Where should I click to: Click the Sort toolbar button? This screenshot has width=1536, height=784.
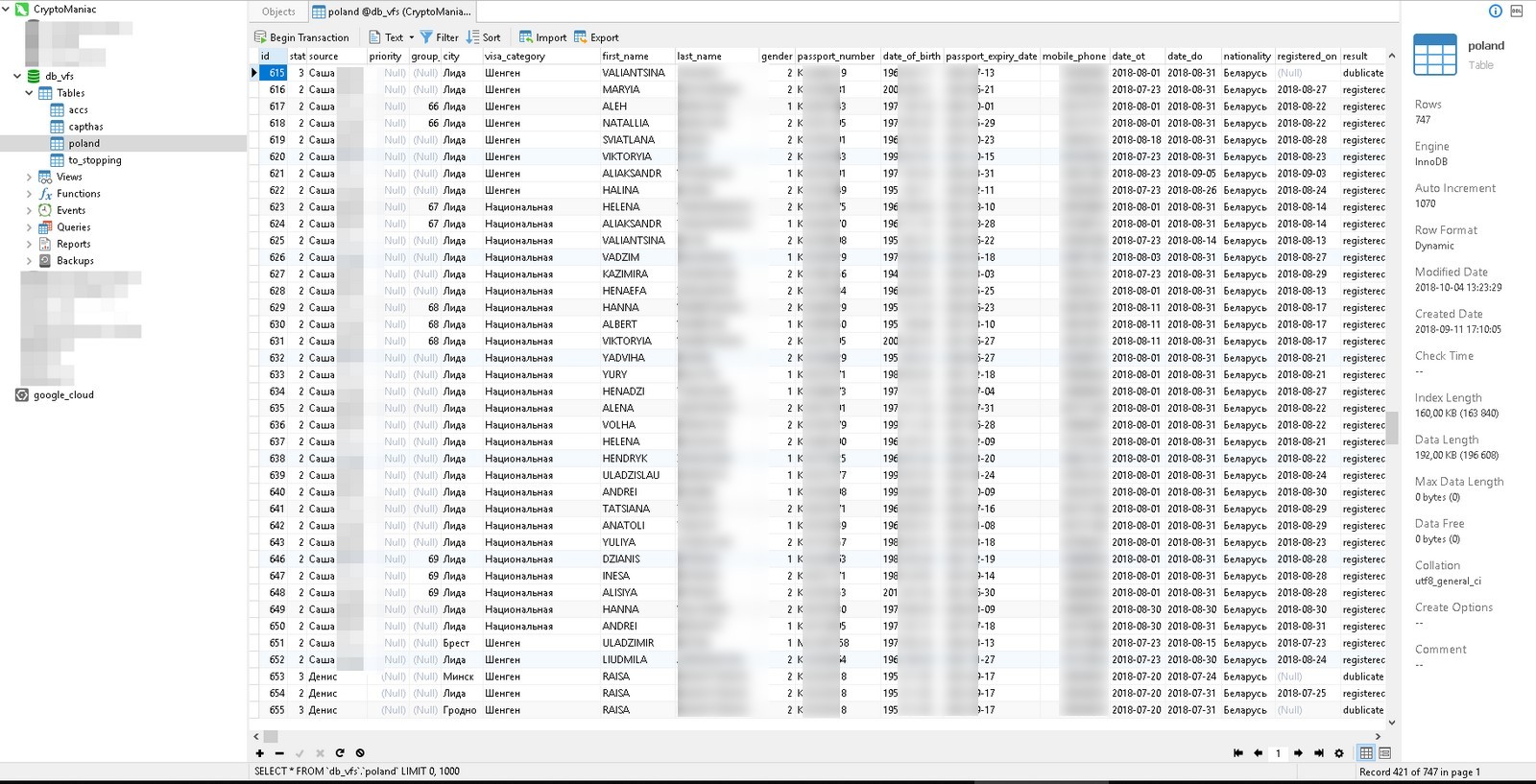pyautogui.click(x=484, y=37)
